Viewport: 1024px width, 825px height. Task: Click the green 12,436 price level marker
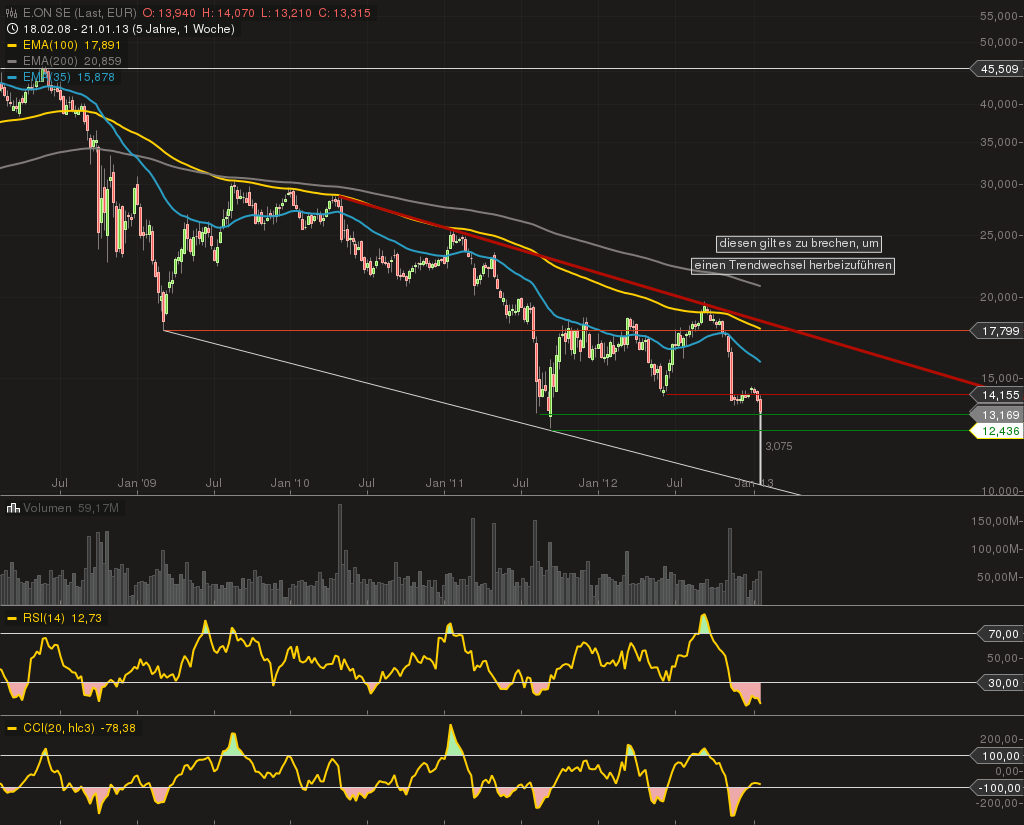click(997, 431)
